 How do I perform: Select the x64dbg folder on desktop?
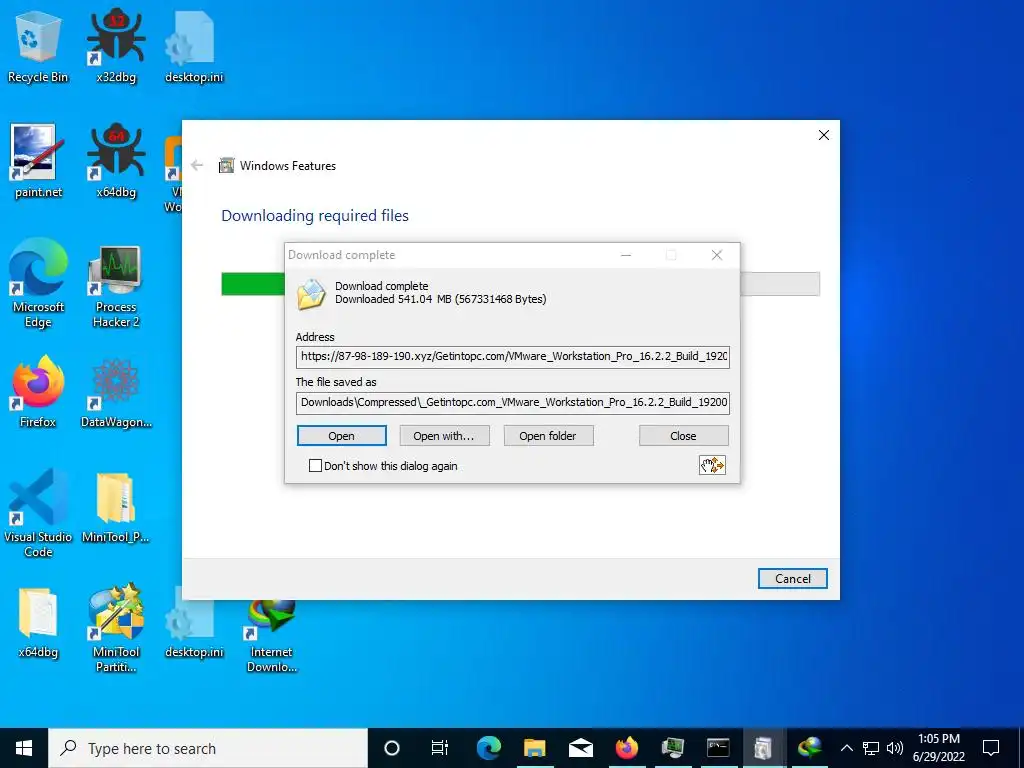(38, 622)
